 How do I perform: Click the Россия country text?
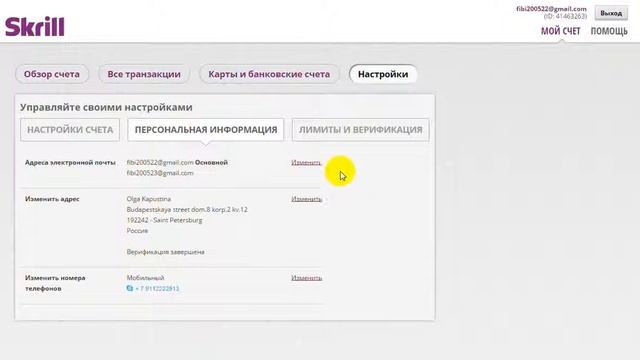pos(137,231)
